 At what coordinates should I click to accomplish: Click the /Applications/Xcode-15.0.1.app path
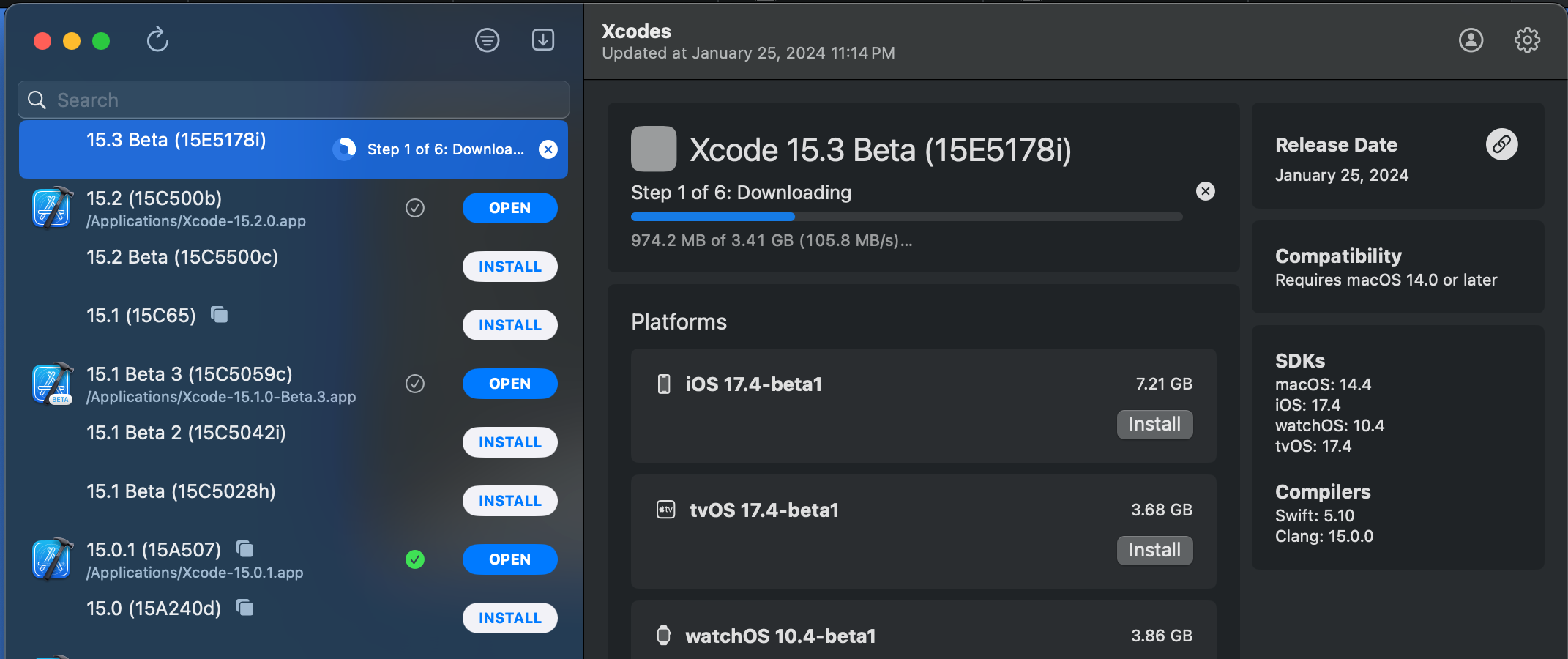tap(195, 573)
